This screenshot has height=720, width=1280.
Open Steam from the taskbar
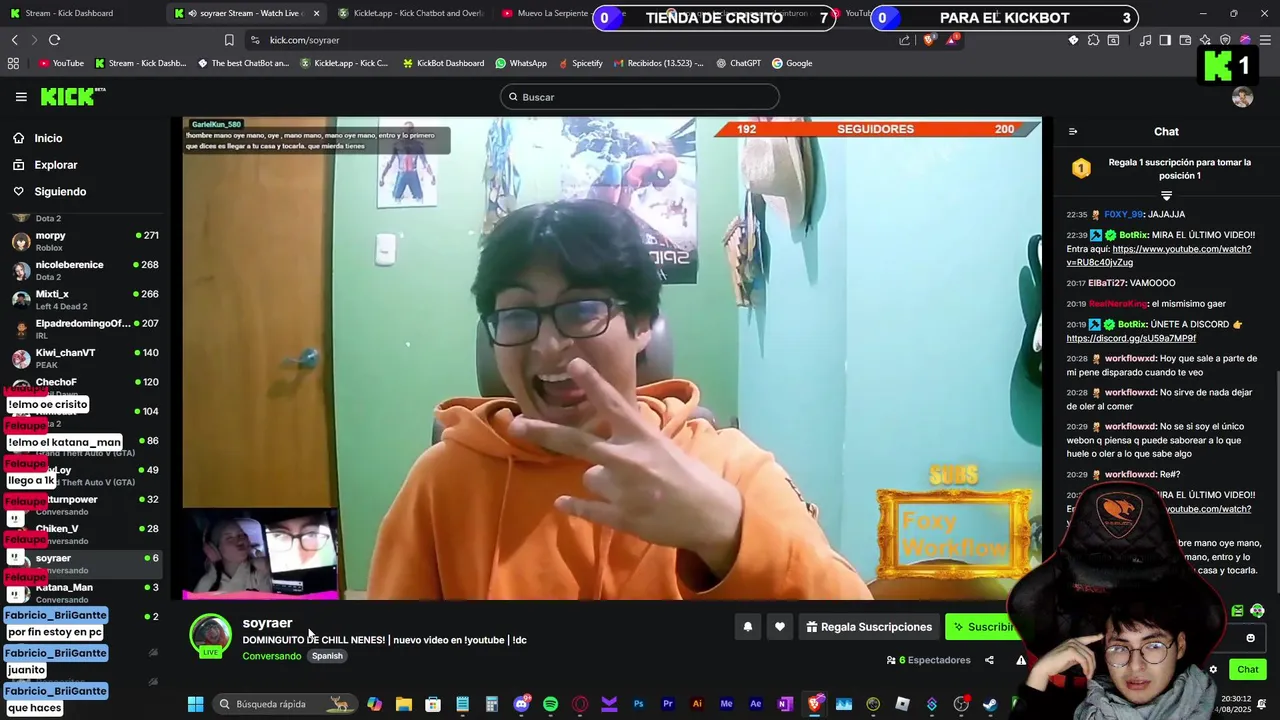click(990, 704)
